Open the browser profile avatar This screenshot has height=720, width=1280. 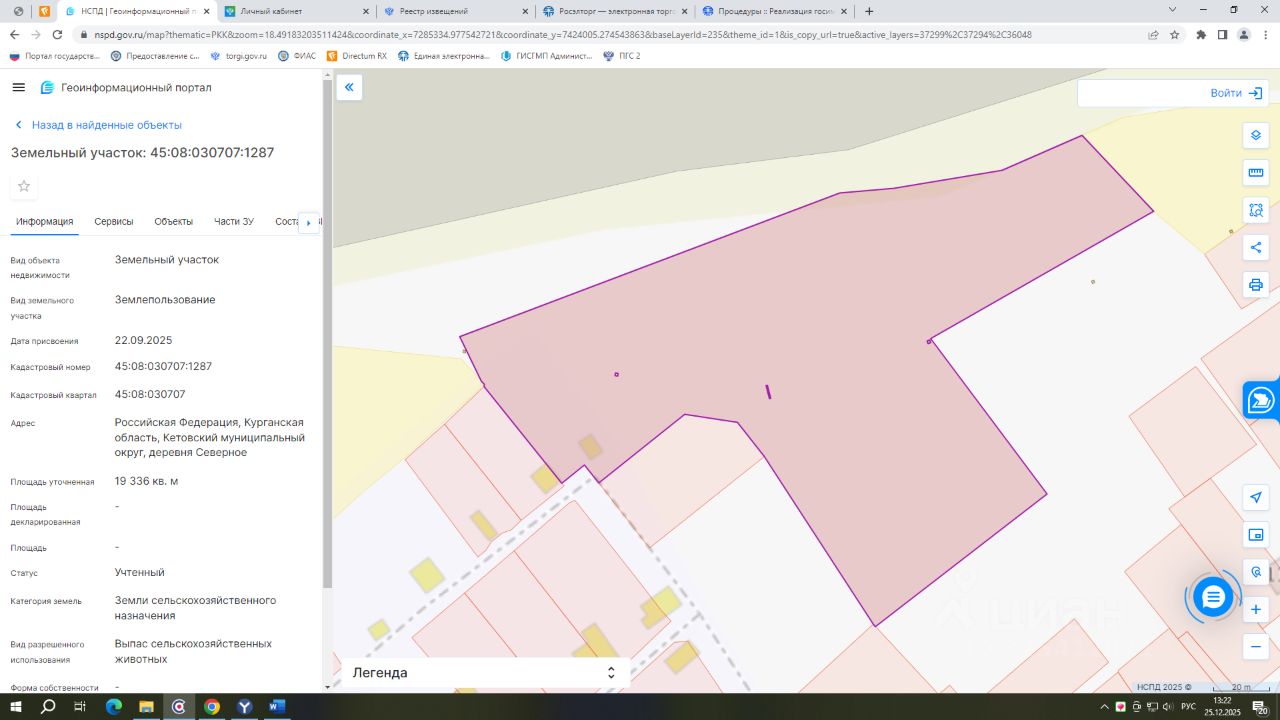[x=1244, y=34]
